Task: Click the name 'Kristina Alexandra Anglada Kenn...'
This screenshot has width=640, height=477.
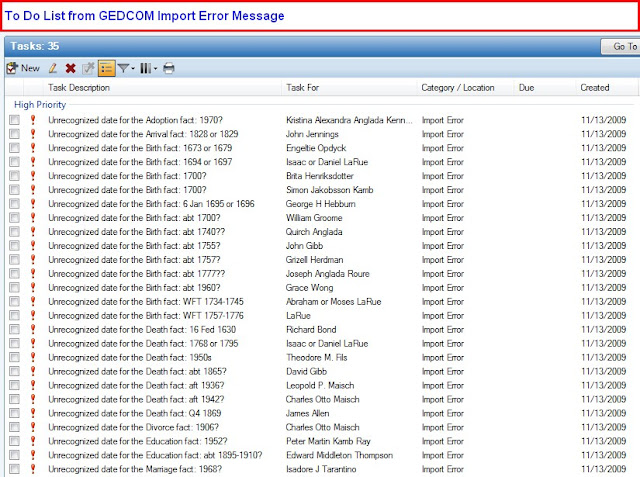Action: [x=349, y=120]
